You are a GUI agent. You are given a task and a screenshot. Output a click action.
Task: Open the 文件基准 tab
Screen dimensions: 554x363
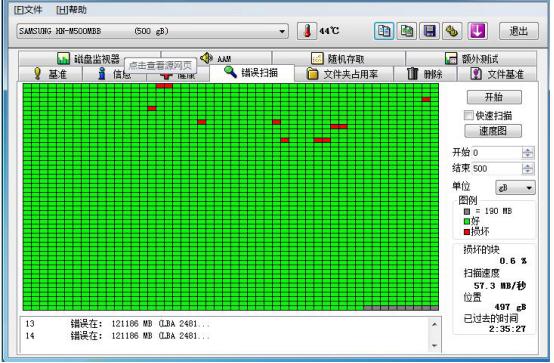click(x=497, y=74)
